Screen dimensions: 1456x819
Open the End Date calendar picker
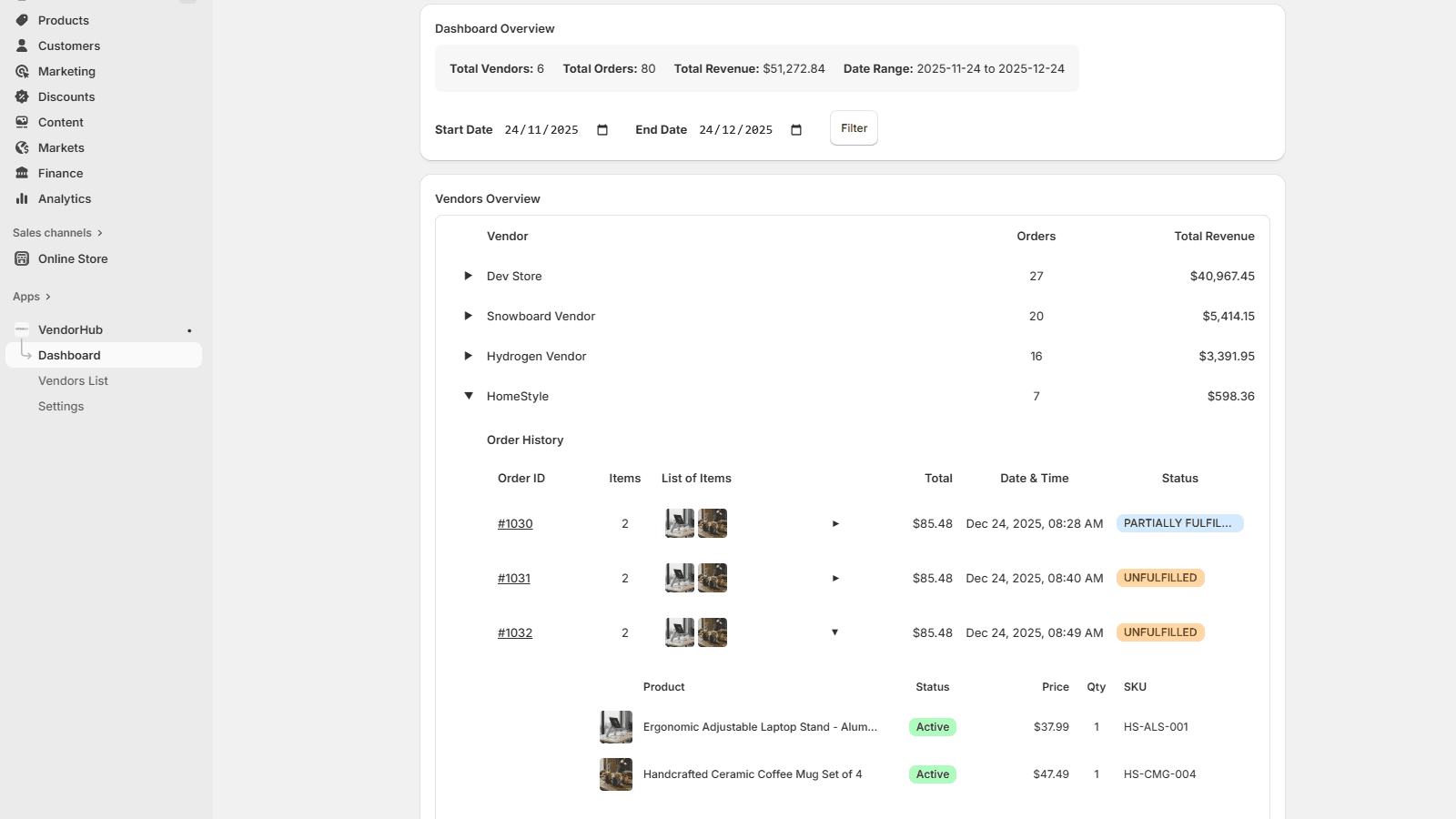[x=795, y=130]
